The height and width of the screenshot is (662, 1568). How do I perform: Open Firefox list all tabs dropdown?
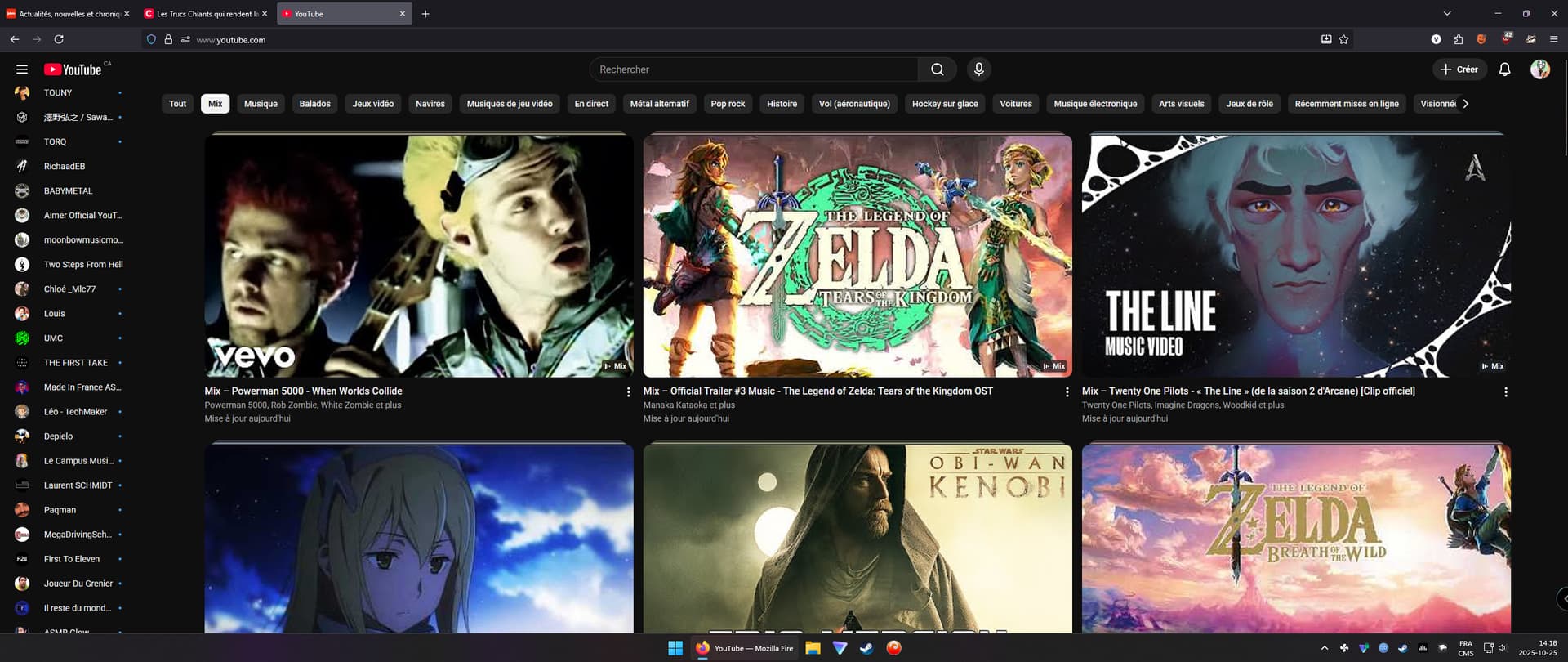1447,13
